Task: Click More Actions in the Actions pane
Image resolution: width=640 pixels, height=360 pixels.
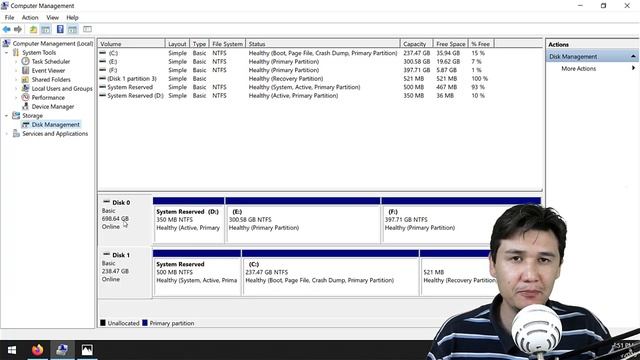Action: [578, 69]
